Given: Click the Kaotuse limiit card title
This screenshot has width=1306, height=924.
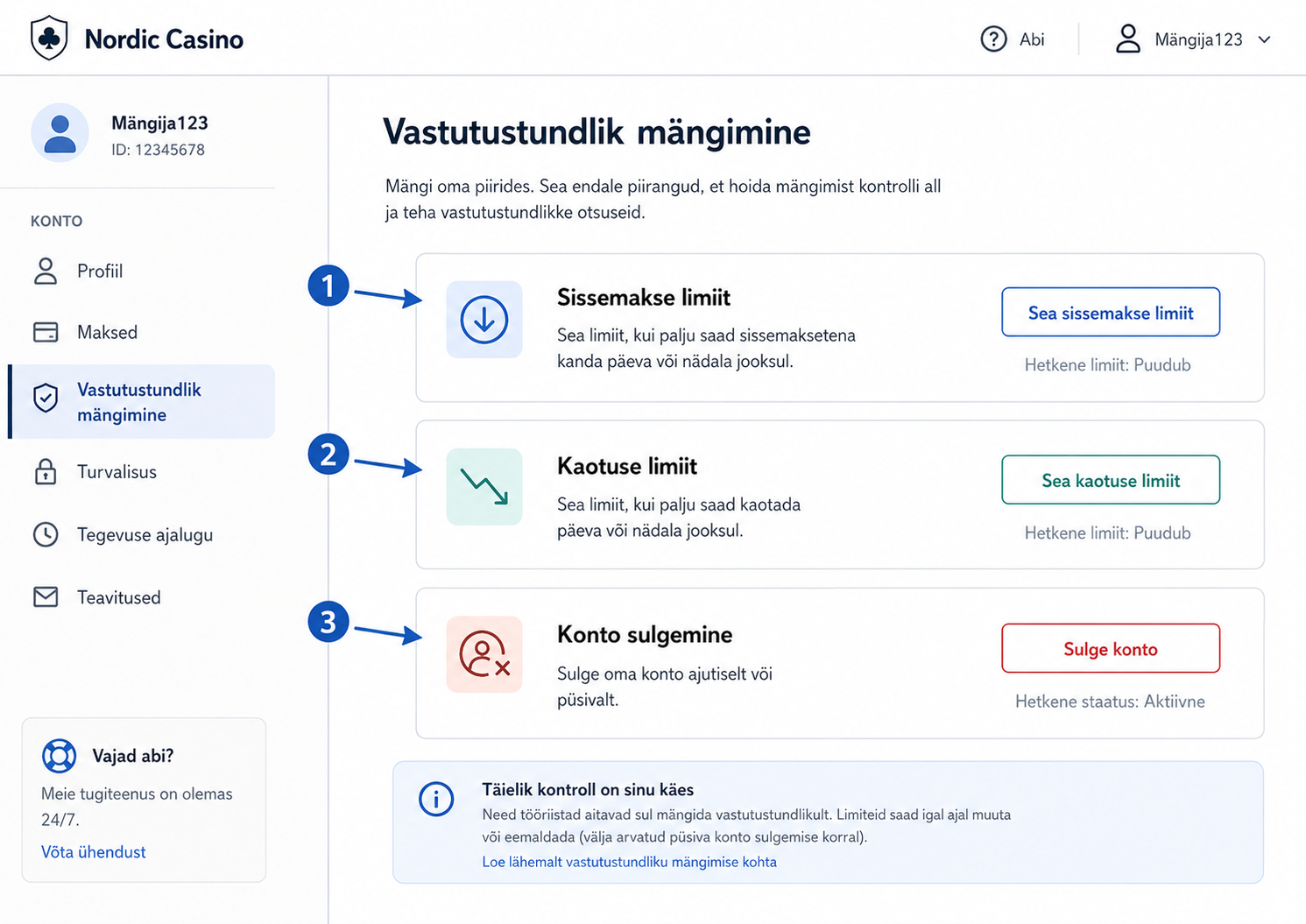Looking at the screenshot, I should coord(627,466).
